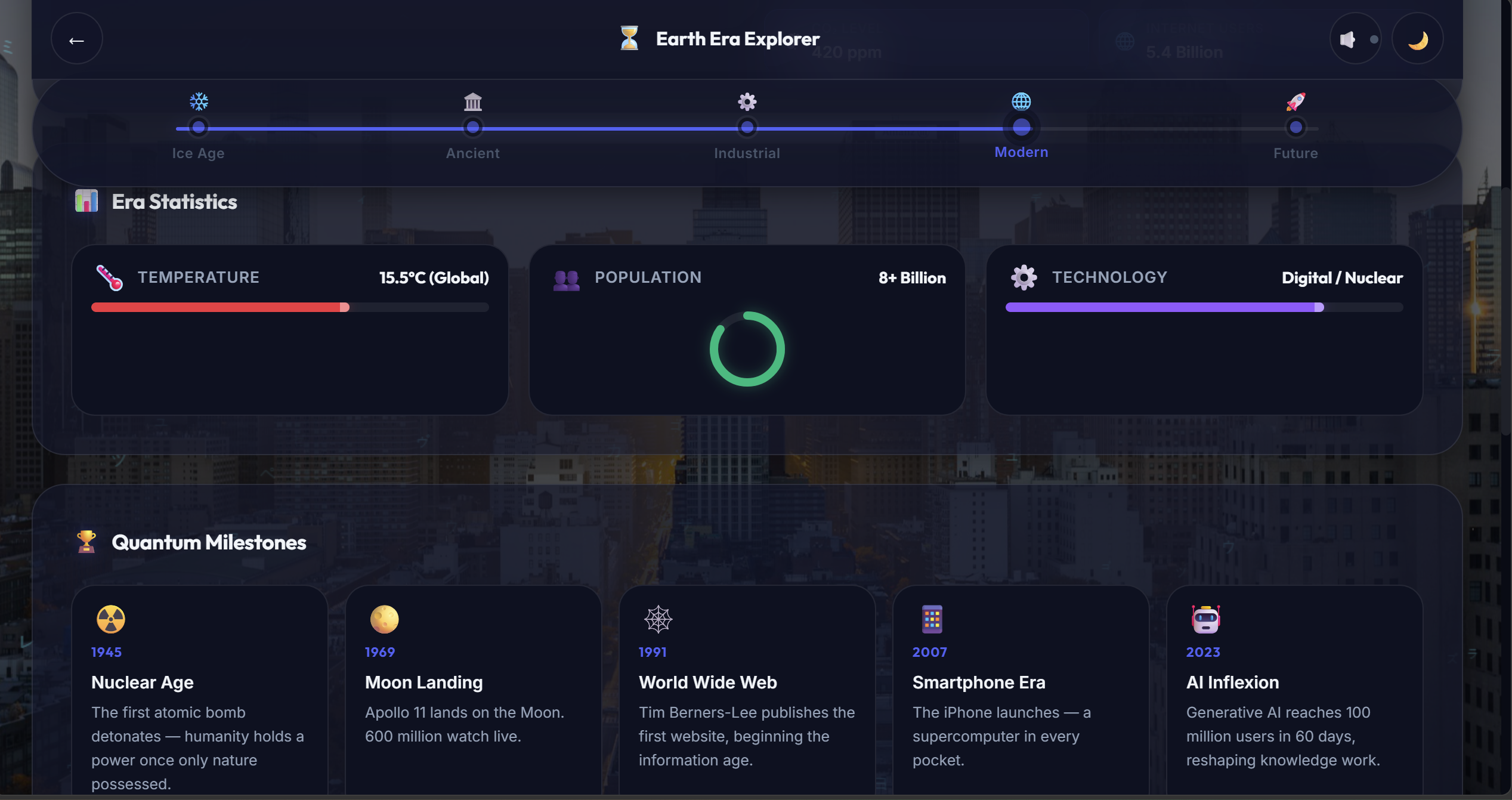1512x800 pixels.
Task: Click the Ice Age snowflake icon
Action: point(199,101)
